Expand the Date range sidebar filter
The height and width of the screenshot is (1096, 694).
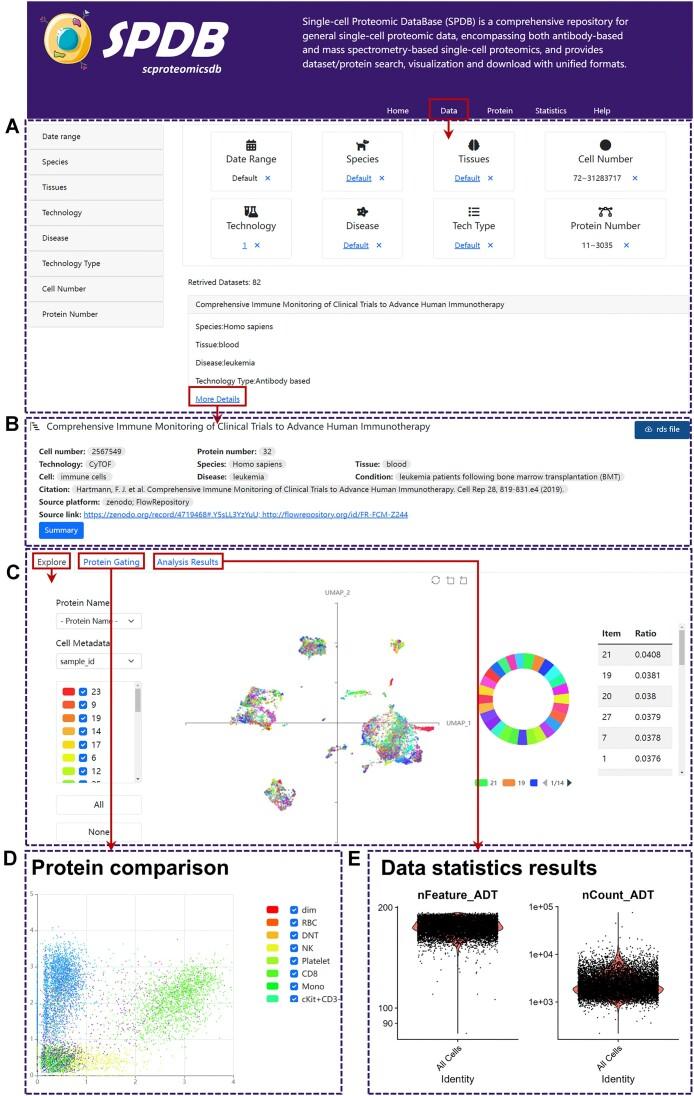[x=96, y=136]
